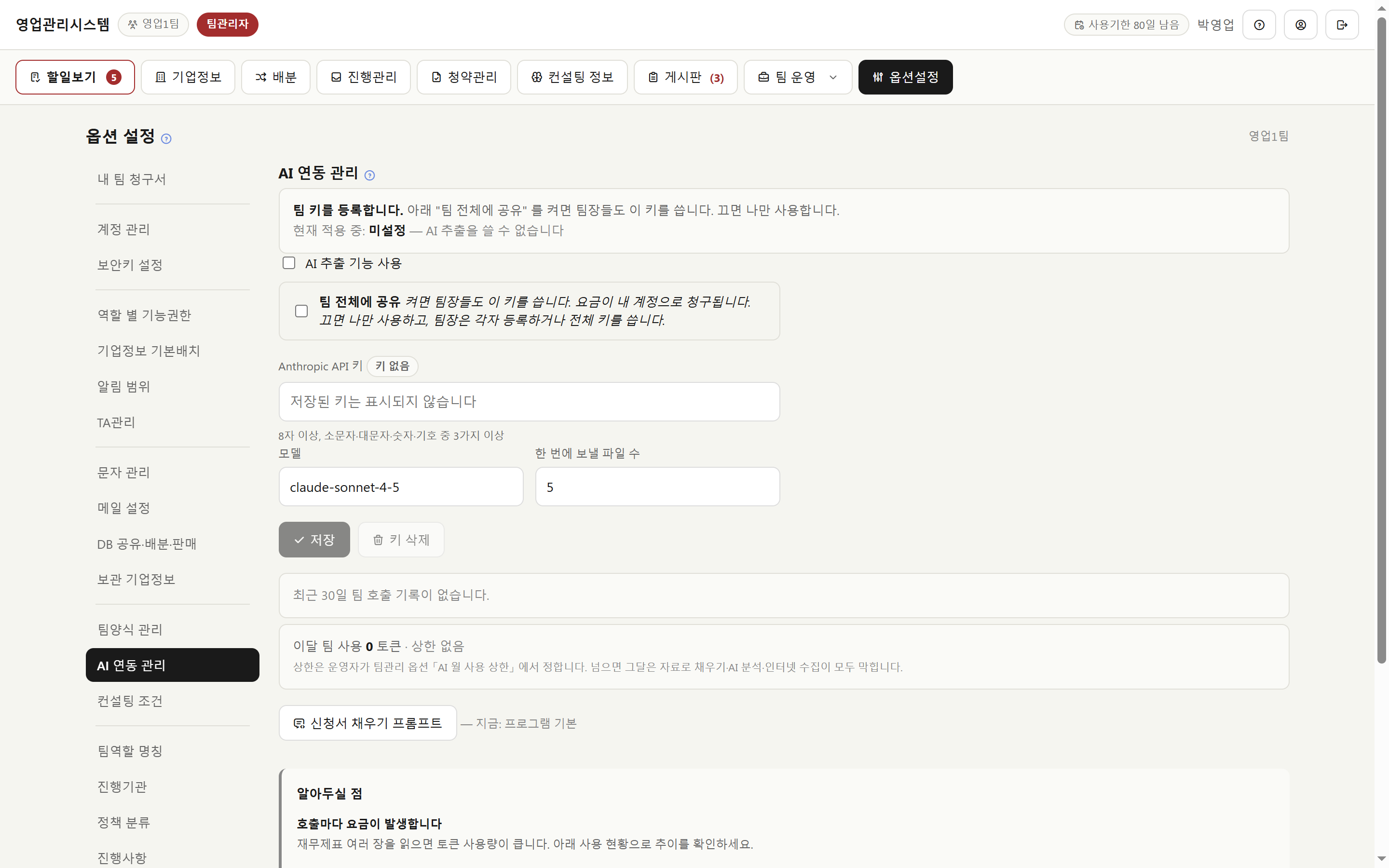Switch to the 진행관리 tab
Screen dimensions: 1389x868
(363, 77)
